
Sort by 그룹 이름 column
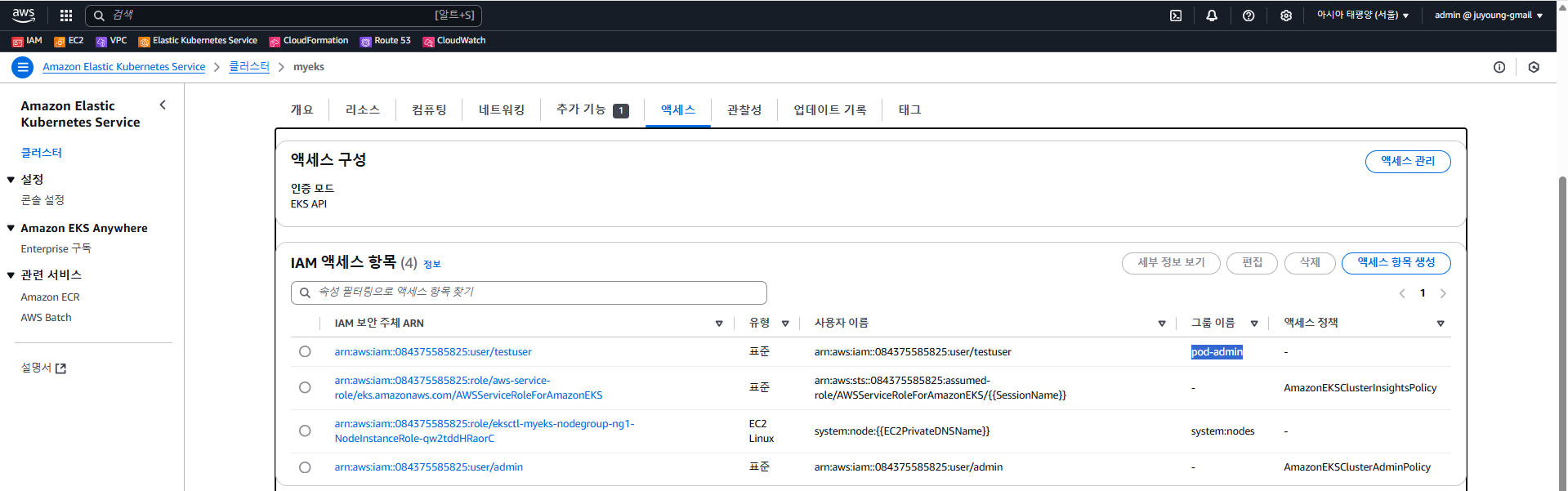(x=1254, y=324)
